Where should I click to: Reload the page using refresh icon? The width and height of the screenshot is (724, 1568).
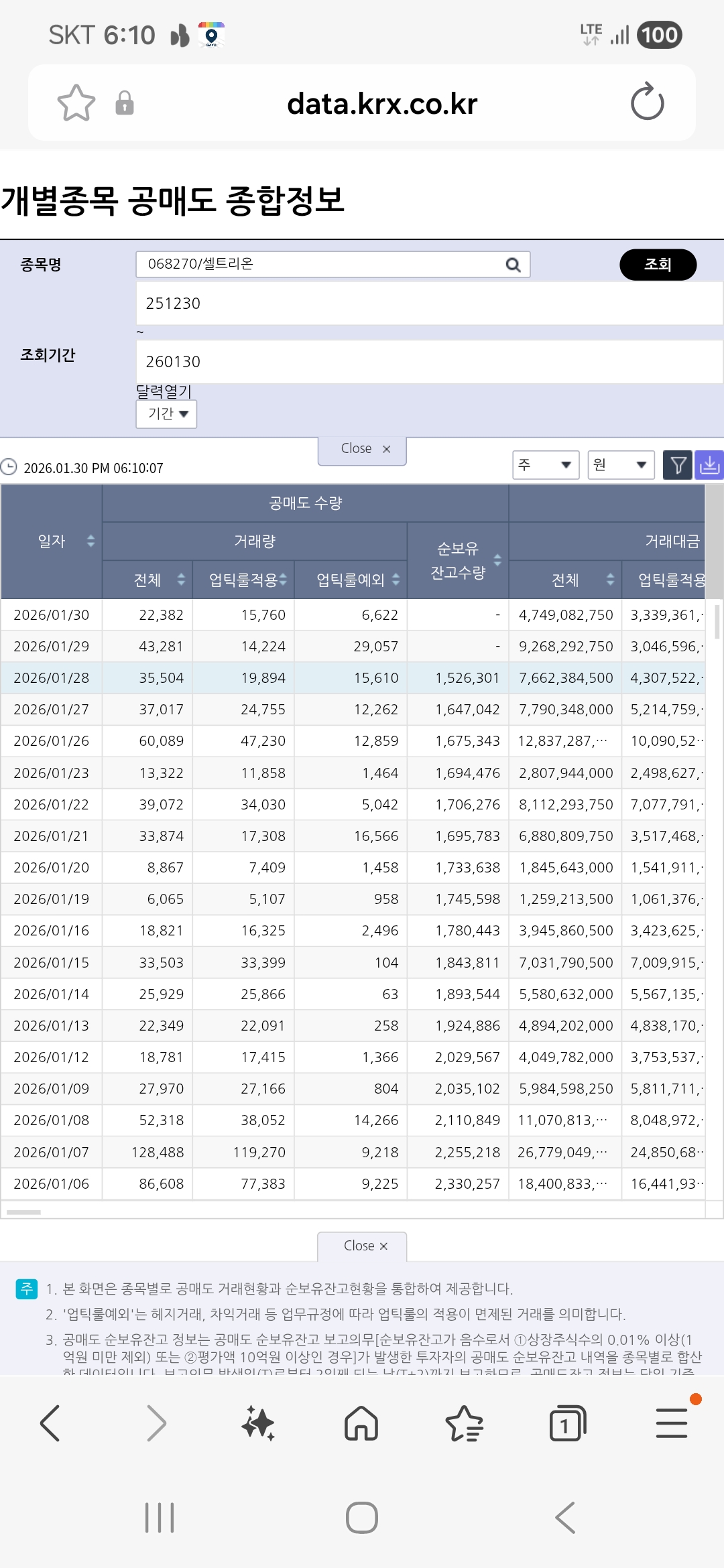pos(647,103)
